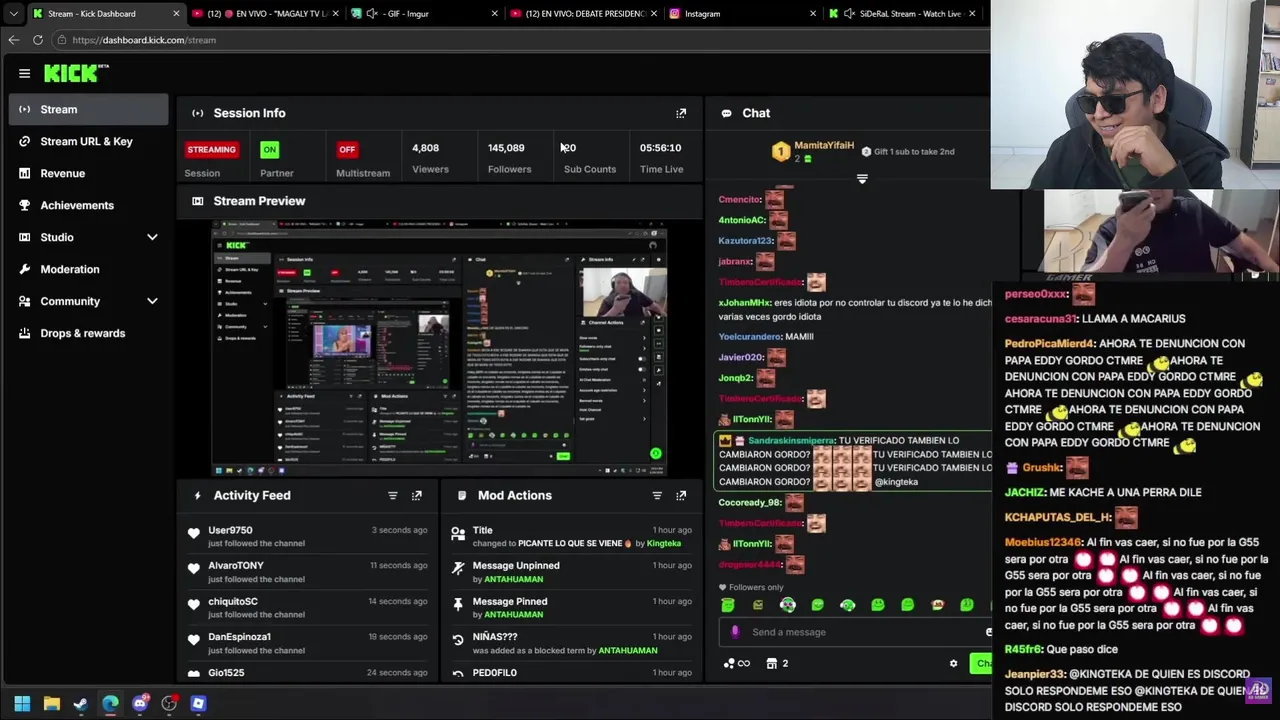Collapse the chat leaderboard chevron
This screenshot has height=720, width=1280.
click(862, 179)
